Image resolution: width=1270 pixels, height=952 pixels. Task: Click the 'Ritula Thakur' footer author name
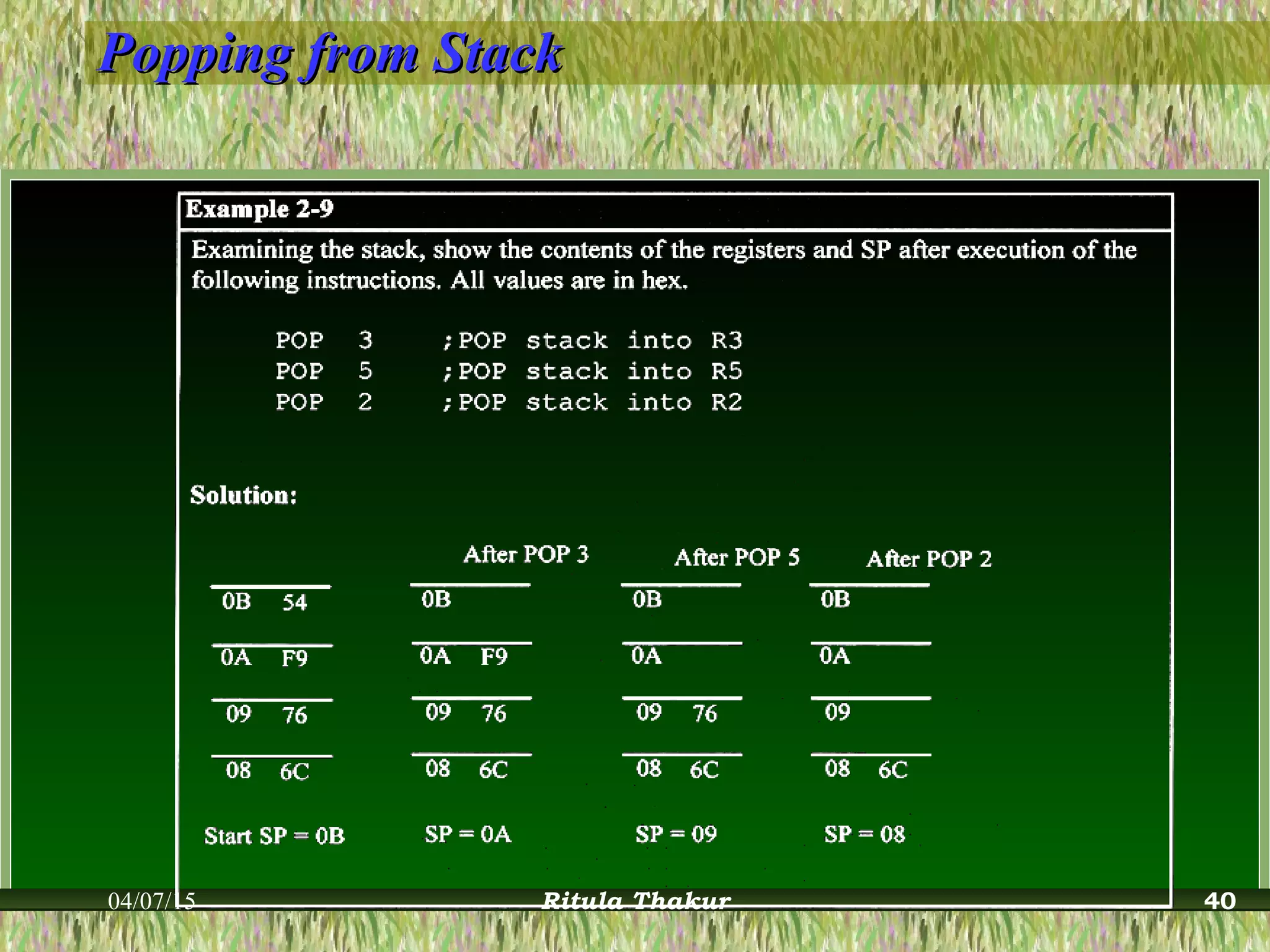[x=636, y=900]
